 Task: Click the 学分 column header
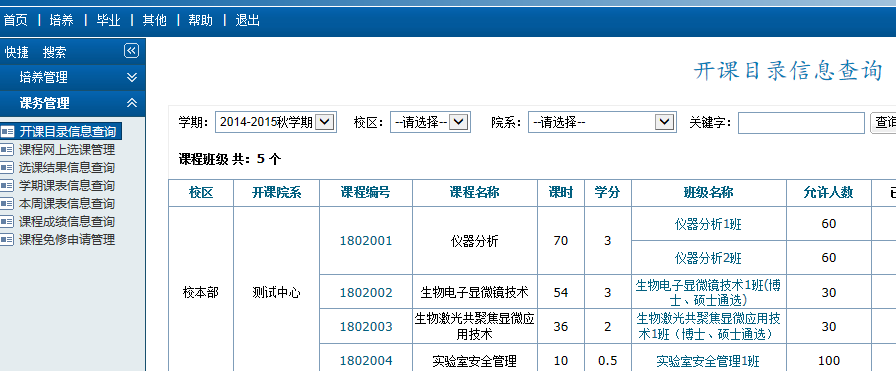tap(607, 193)
